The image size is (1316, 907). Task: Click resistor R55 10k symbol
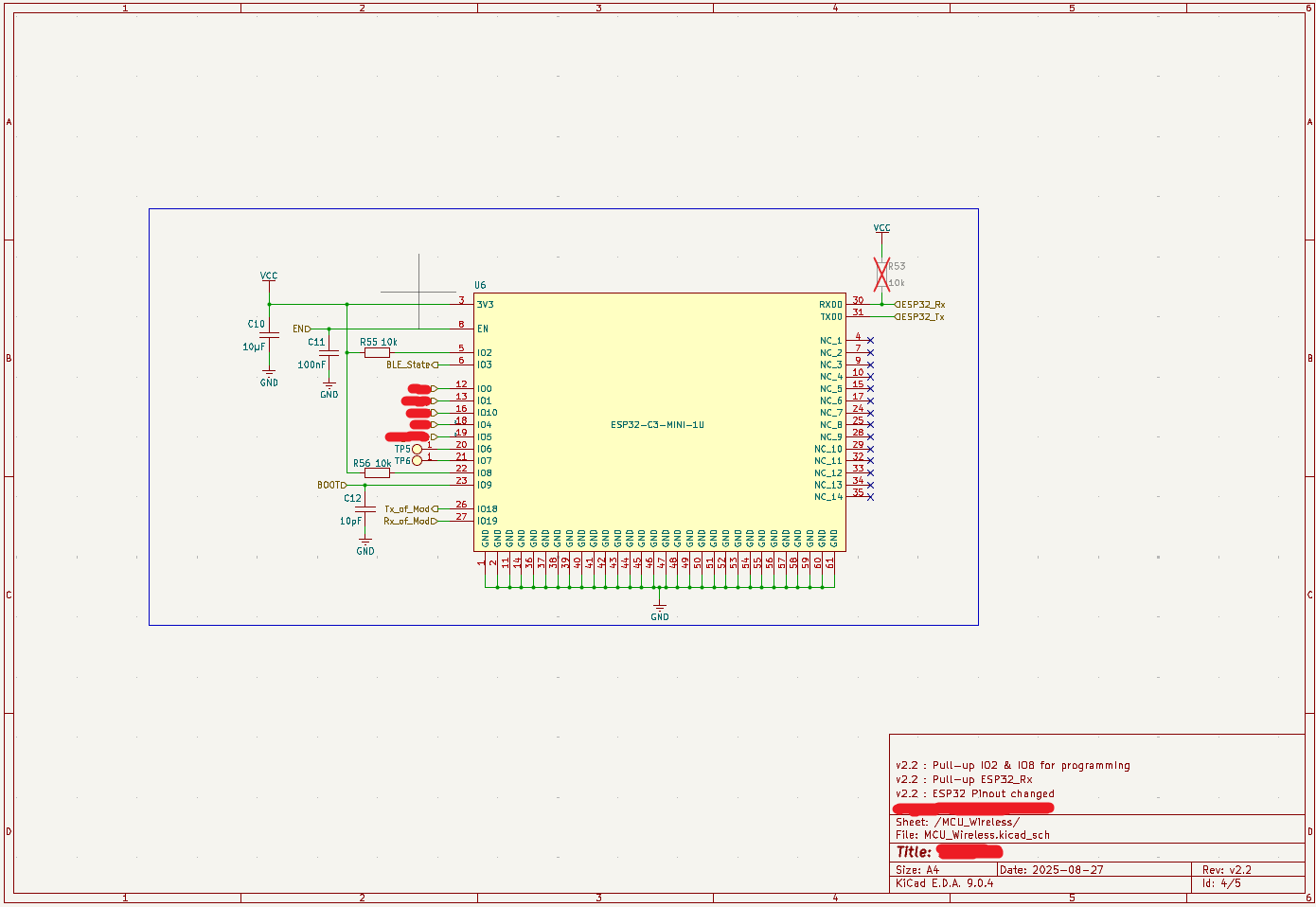point(377,352)
